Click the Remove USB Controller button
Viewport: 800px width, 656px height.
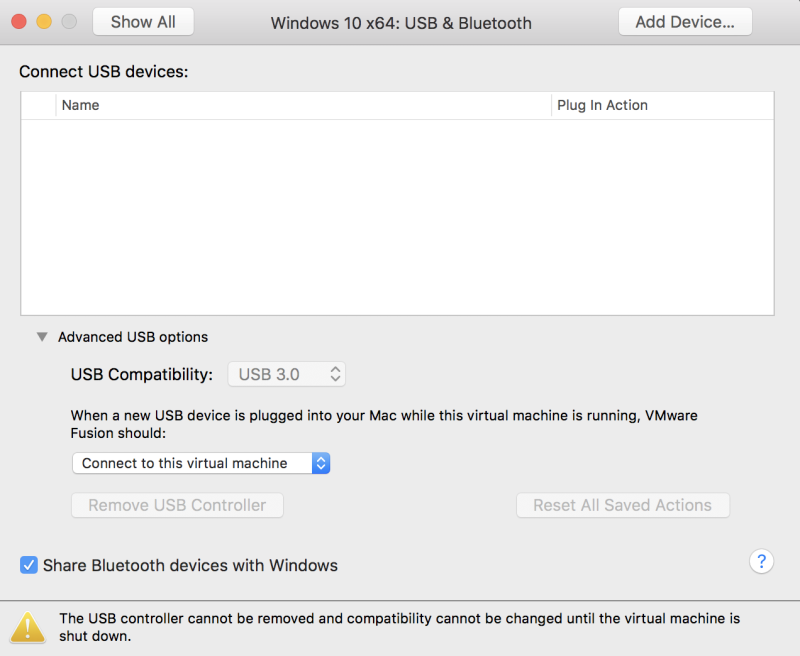[177, 505]
